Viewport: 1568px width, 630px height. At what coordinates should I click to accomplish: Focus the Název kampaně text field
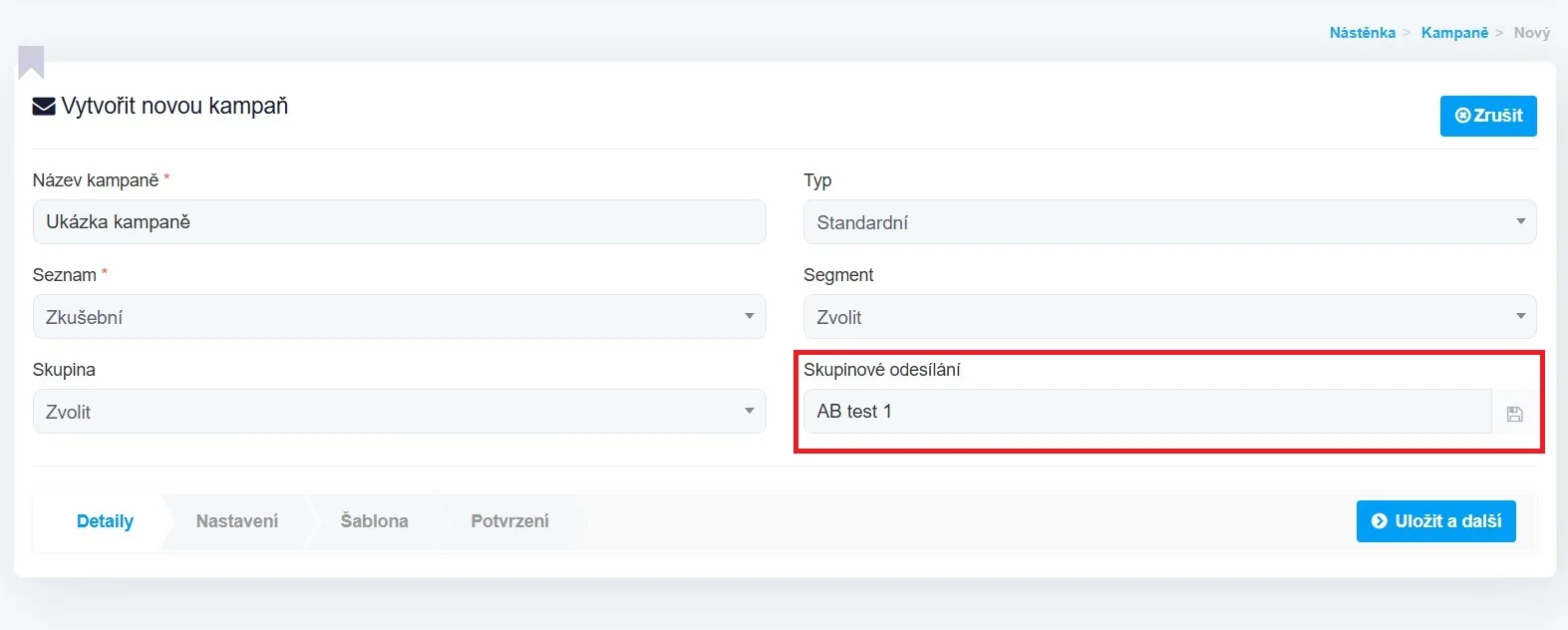399,222
